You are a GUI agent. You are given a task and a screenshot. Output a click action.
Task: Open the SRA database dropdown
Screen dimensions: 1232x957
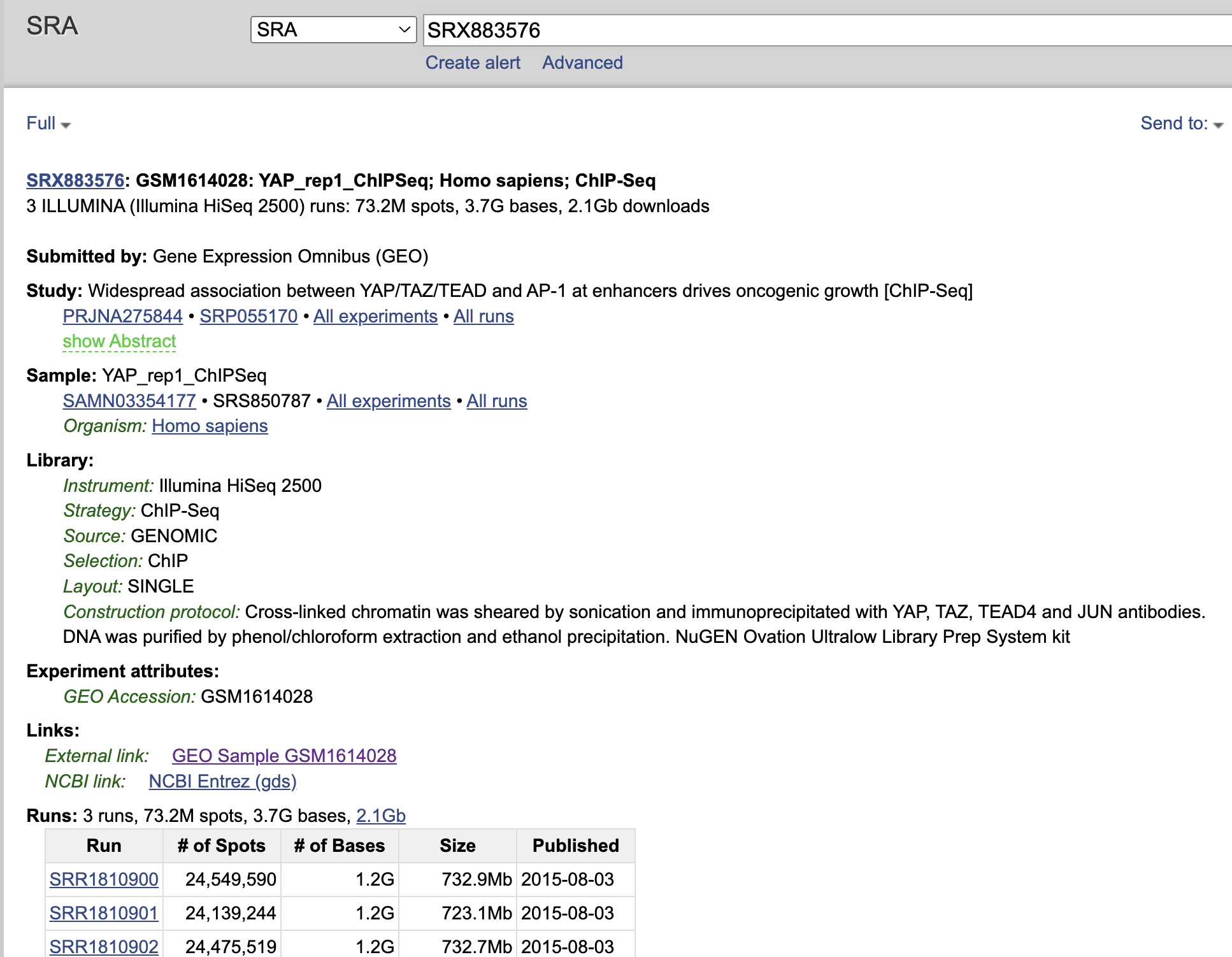point(333,30)
